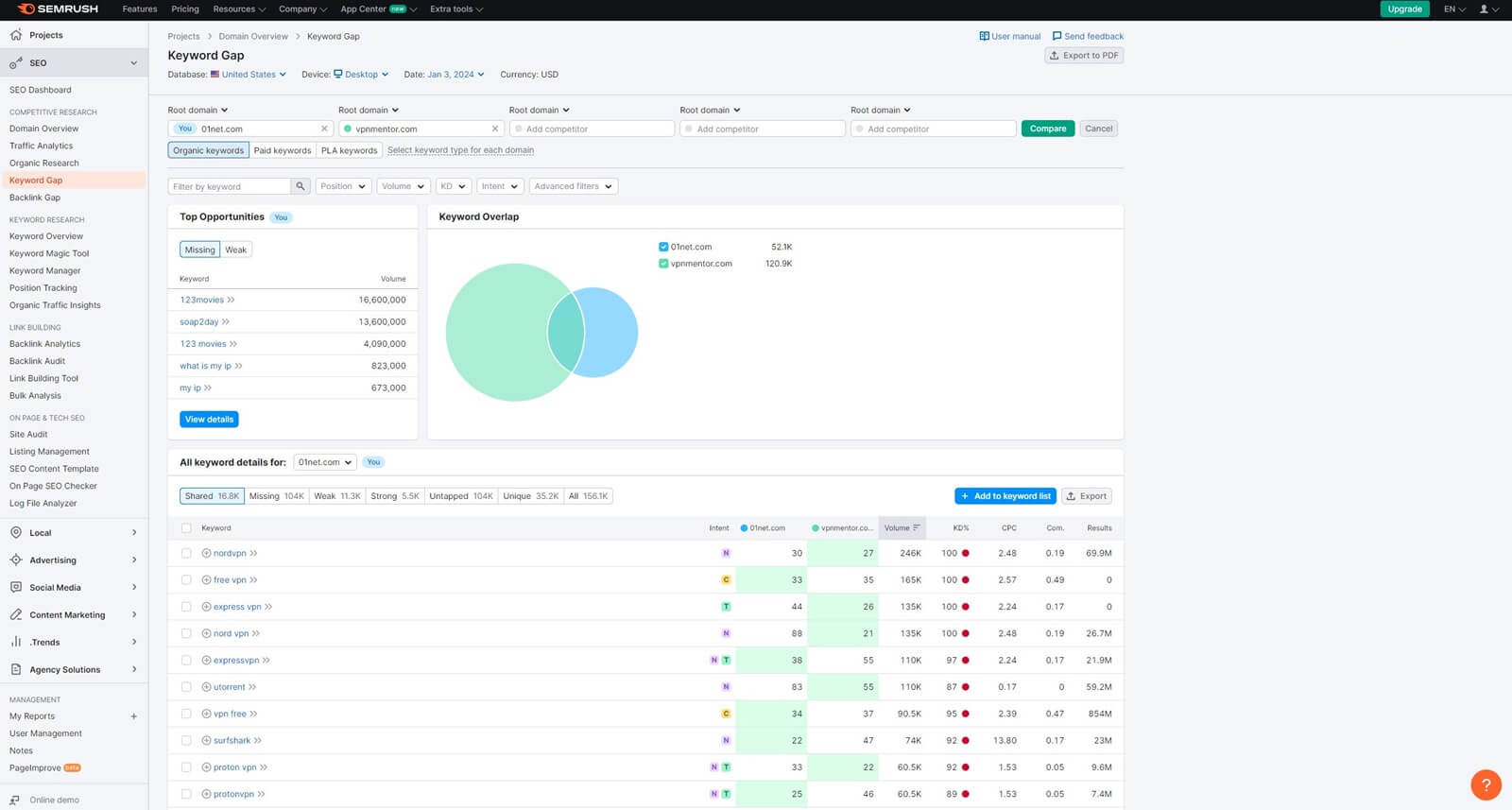Open the Device Desktop dropdown

pyautogui.click(x=361, y=75)
